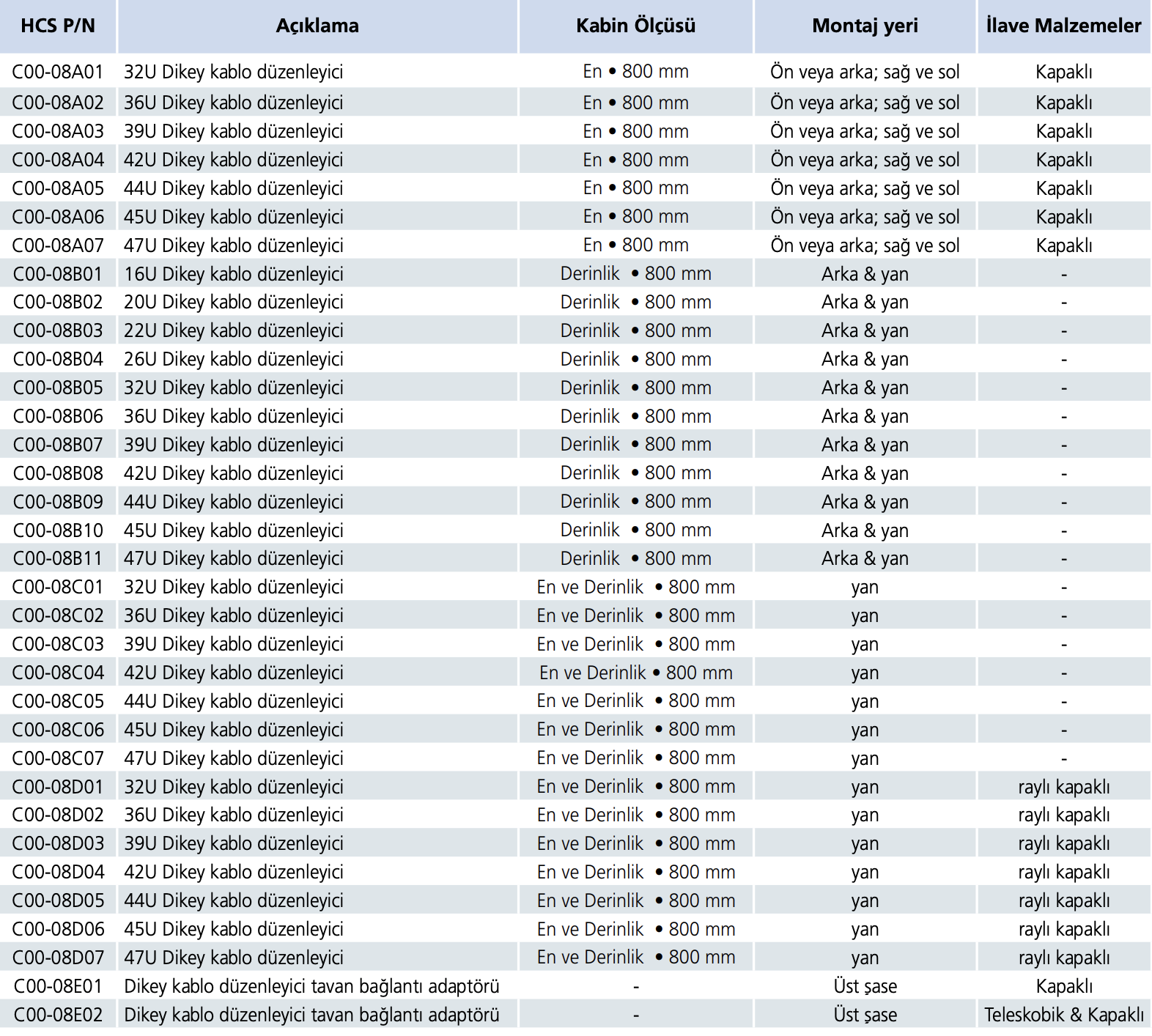Select part number C00-08D03
The height and width of the screenshot is (1036, 1152).
(x=58, y=843)
